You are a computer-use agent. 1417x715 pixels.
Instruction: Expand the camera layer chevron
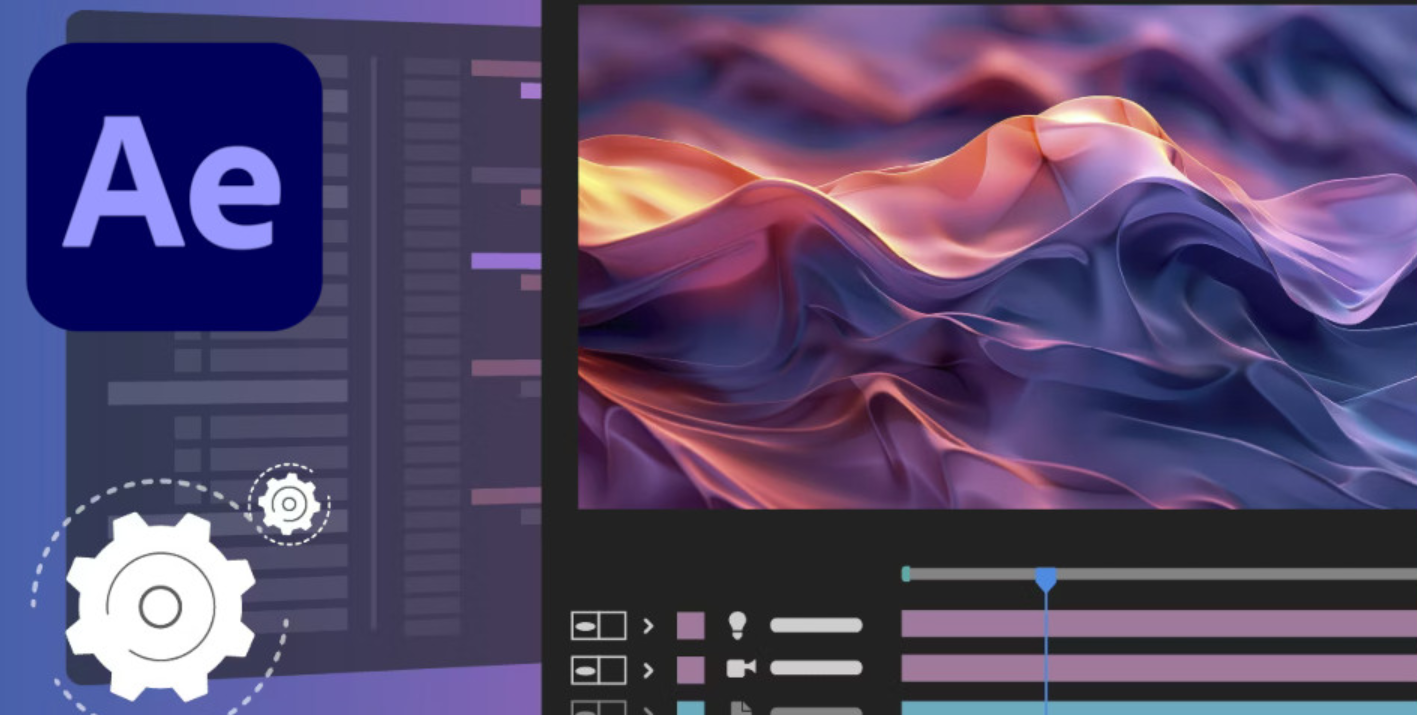tap(648, 669)
